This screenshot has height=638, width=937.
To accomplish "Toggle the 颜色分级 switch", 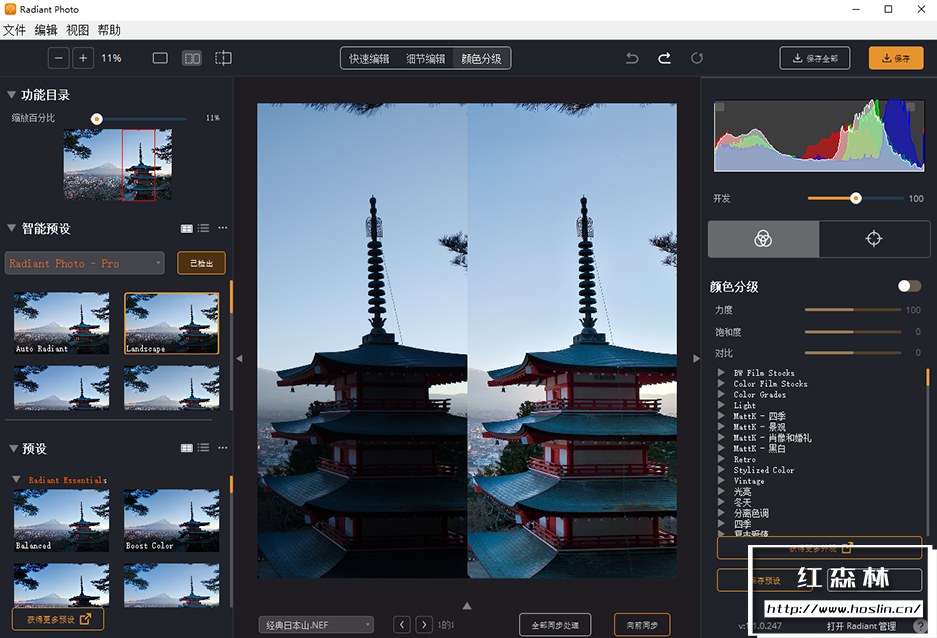I will pyautogui.click(x=909, y=286).
